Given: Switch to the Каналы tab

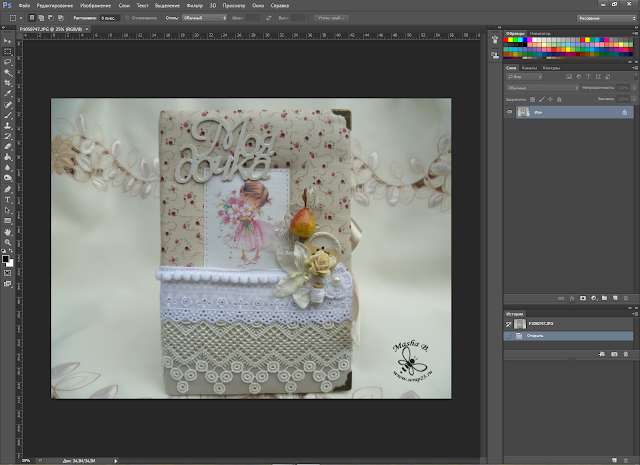Looking at the screenshot, I should (529, 68).
